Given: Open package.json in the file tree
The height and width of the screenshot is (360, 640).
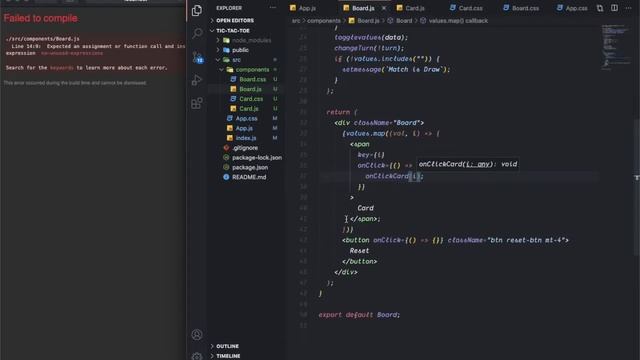Looking at the screenshot, I should [x=250, y=168].
